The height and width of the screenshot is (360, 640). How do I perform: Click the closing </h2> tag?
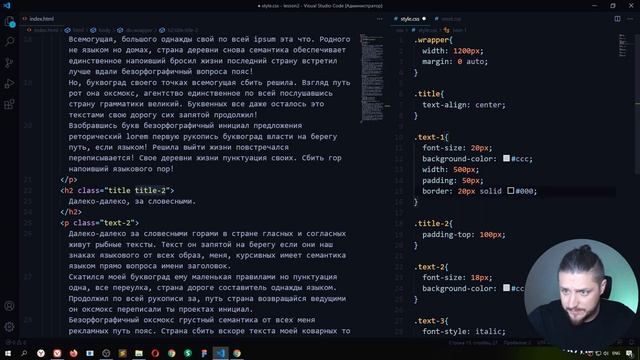click(x=71, y=212)
